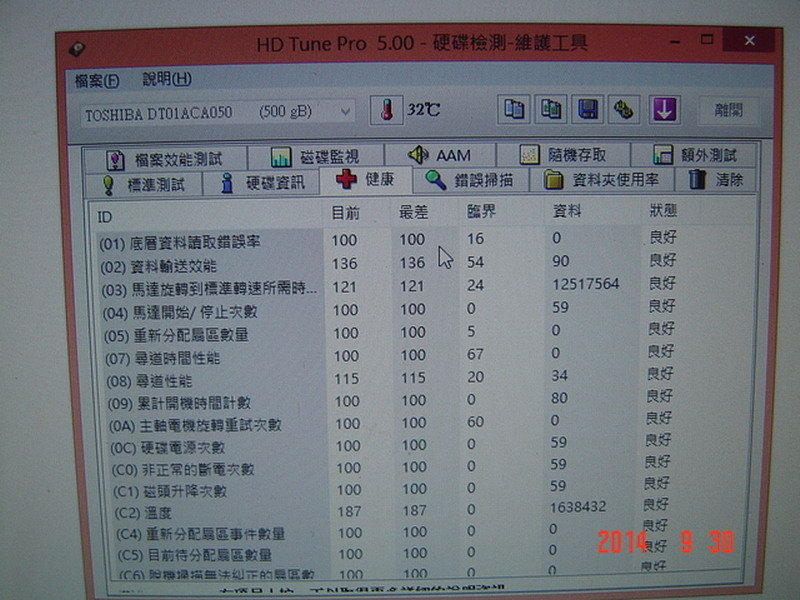Select the 健康 tab
This screenshot has width=800, height=600.
(365, 179)
